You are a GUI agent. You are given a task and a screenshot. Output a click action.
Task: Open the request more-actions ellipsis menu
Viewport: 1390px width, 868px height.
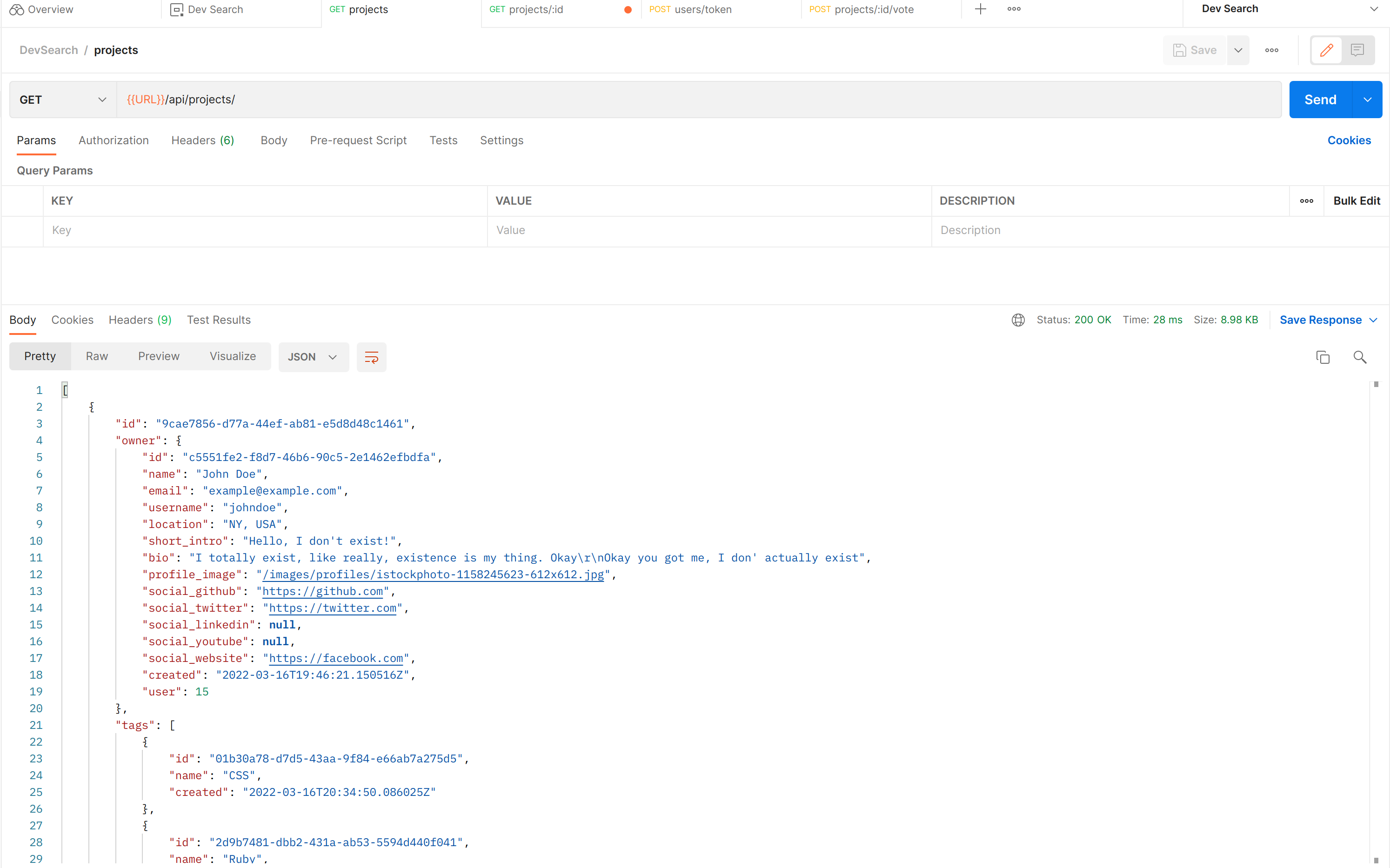[x=1272, y=50]
